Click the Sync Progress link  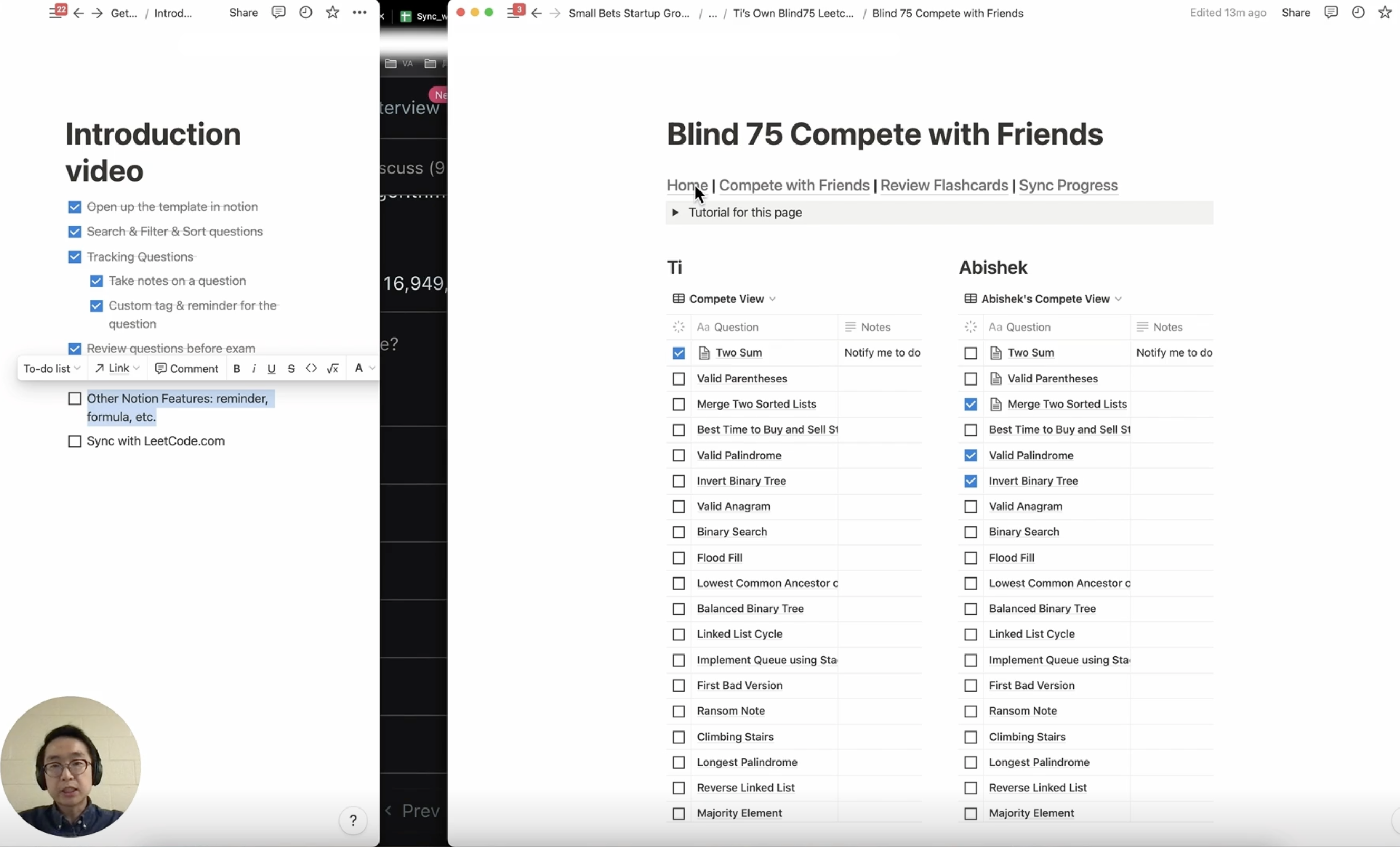click(1068, 185)
